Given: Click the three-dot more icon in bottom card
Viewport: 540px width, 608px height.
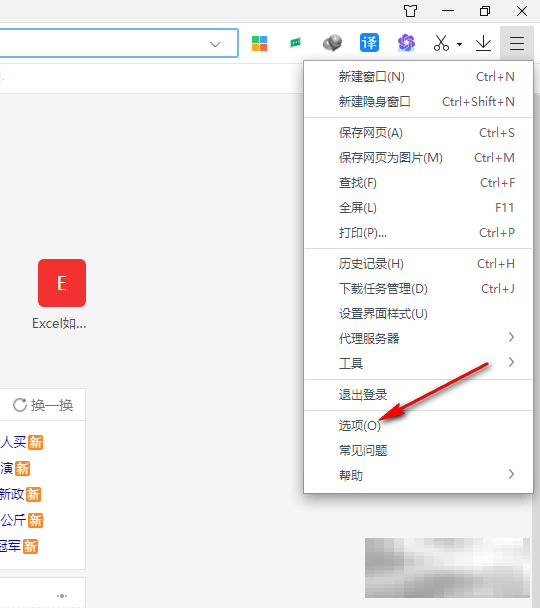Looking at the screenshot, I should [x=62, y=596].
